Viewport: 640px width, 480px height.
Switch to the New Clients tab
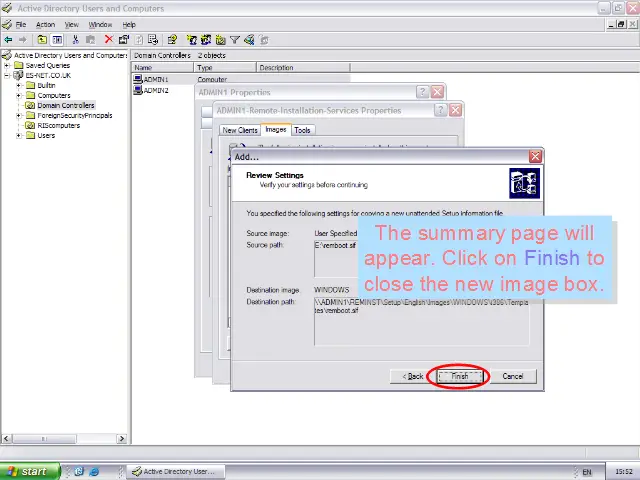(240, 130)
